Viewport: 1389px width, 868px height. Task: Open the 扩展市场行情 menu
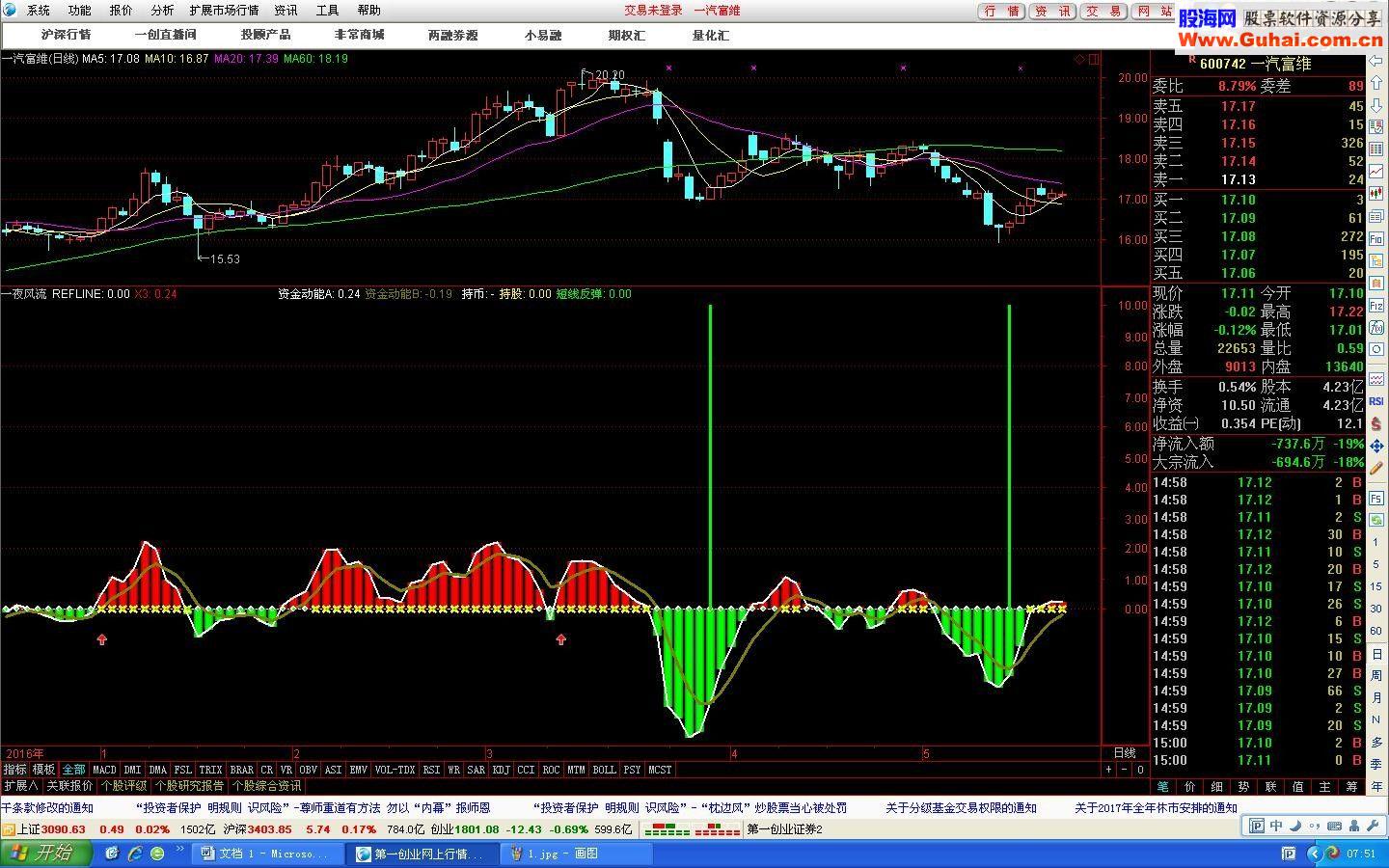pos(224,11)
